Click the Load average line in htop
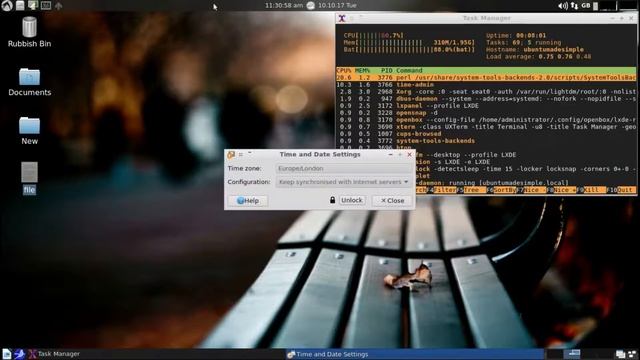 pos(538,56)
